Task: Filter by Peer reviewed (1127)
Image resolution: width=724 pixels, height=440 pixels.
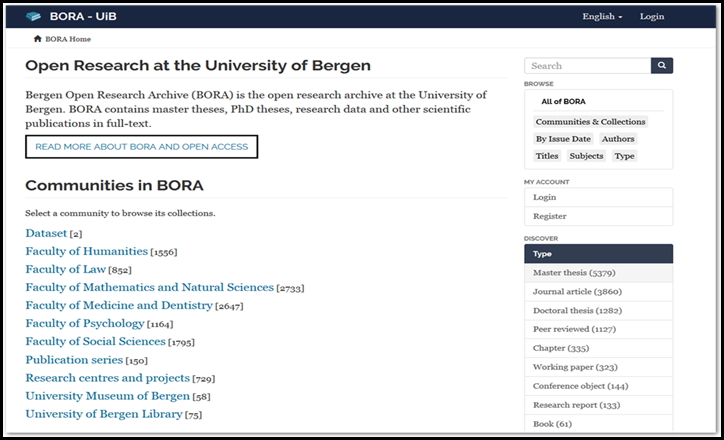Action: [x=598, y=329]
